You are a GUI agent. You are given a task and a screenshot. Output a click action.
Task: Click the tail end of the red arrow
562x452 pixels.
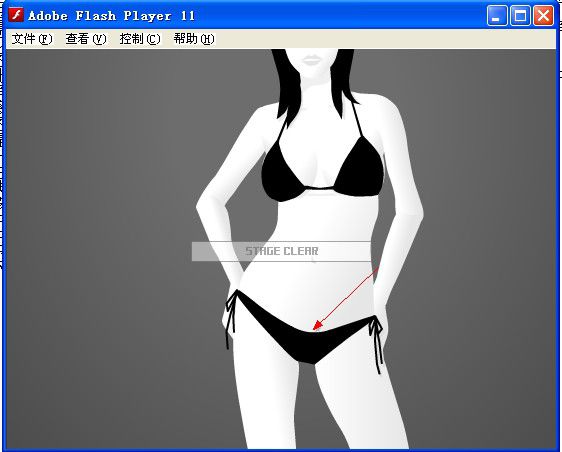[377, 268]
